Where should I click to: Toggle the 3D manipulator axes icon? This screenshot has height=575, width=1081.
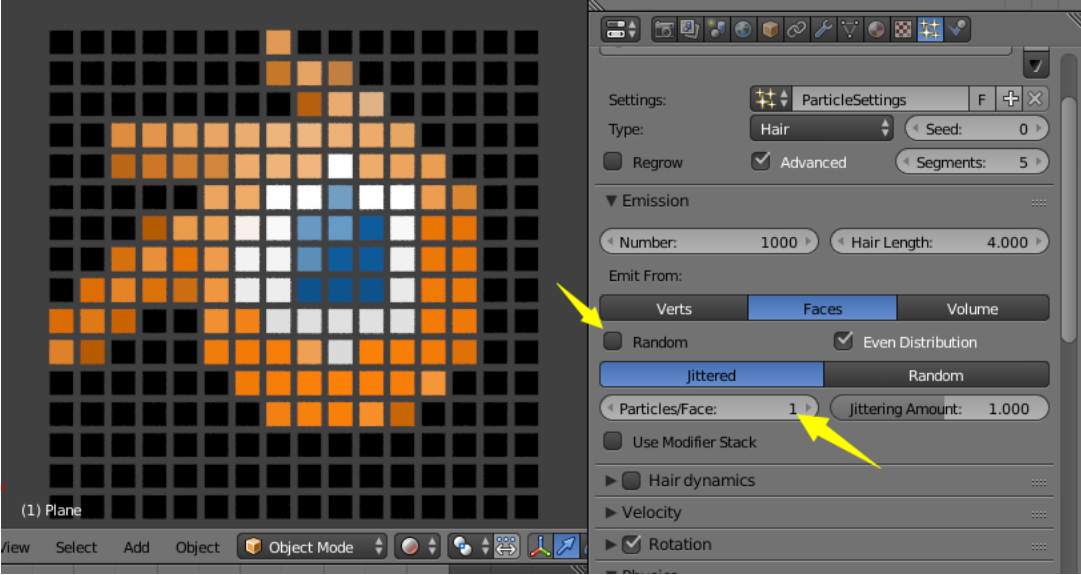(x=540, y=547)
